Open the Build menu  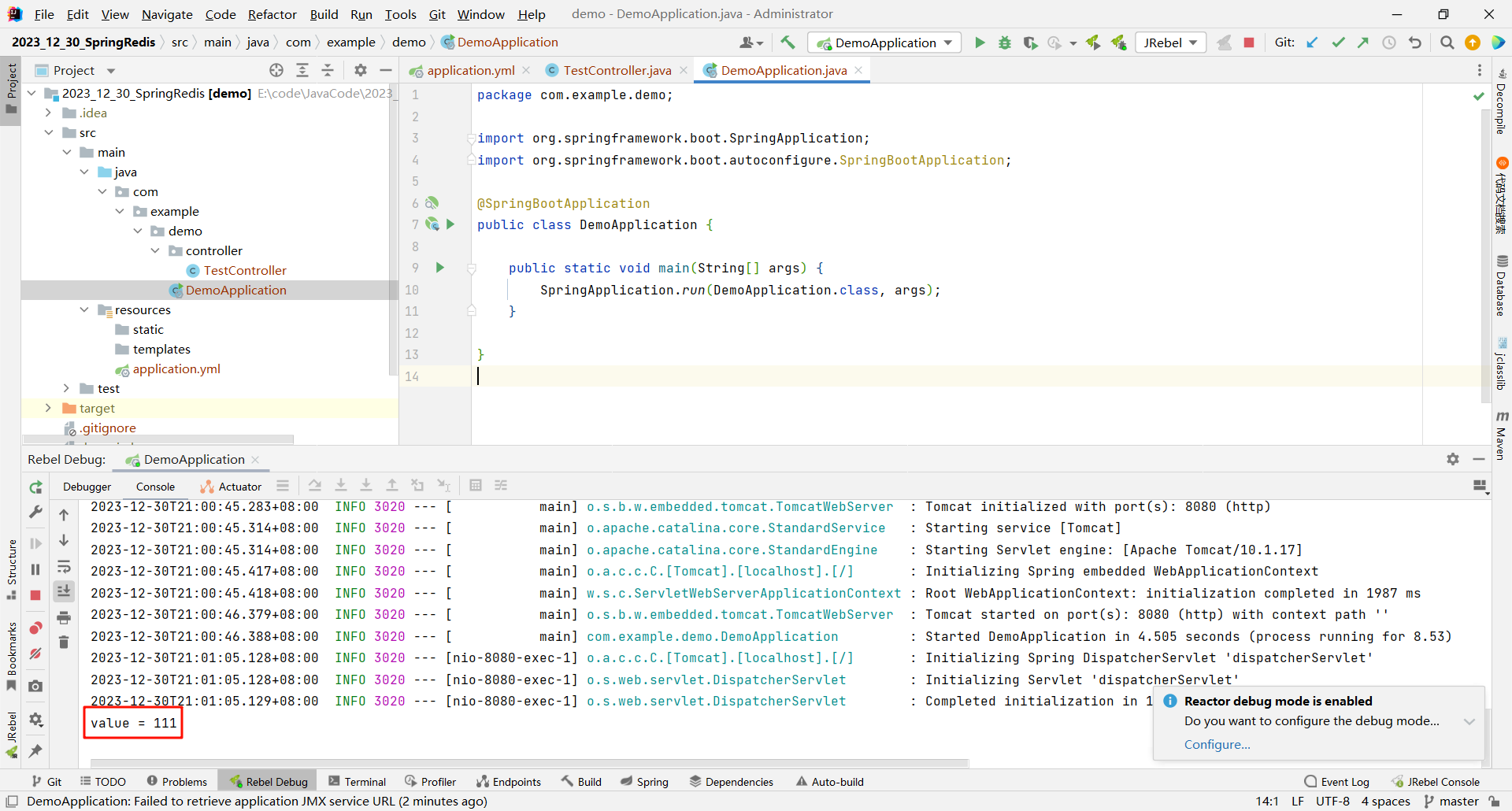pos(324,14)
